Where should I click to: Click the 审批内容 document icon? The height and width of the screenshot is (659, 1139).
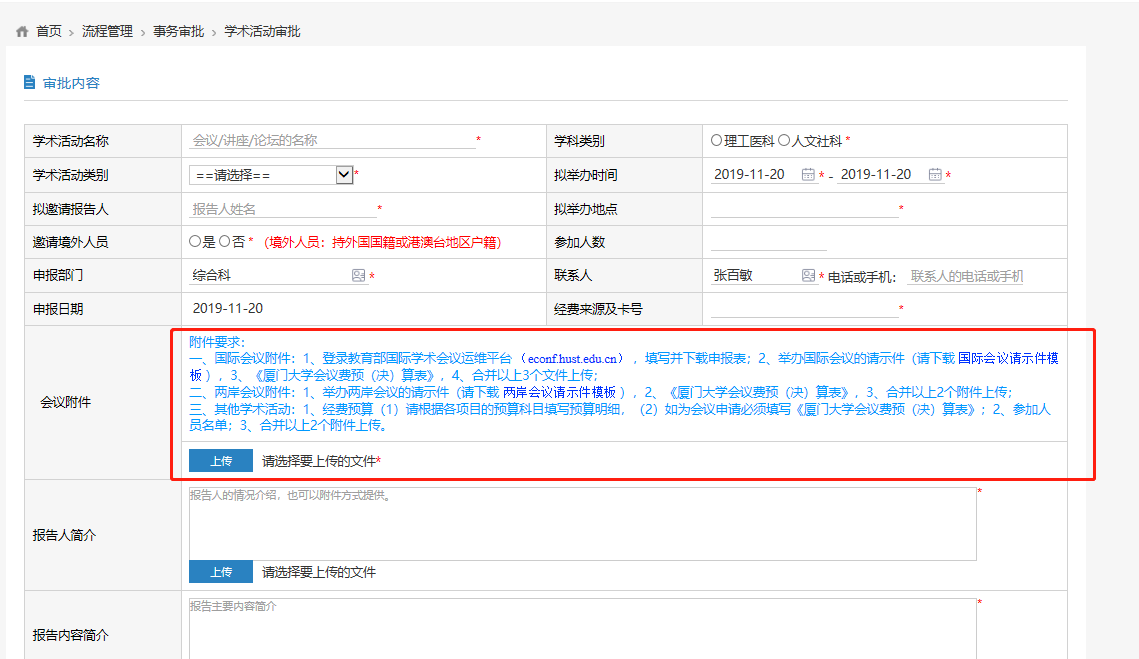[x=30, y=82]
